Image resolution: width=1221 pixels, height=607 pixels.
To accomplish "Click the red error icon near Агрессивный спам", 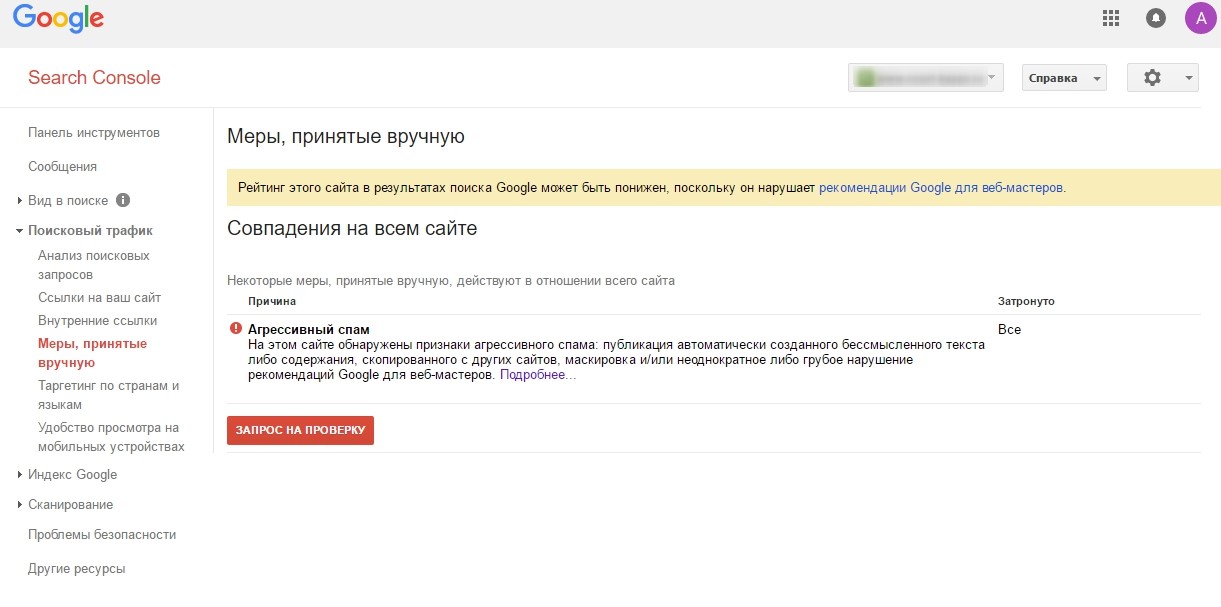I will click(236, 329).
